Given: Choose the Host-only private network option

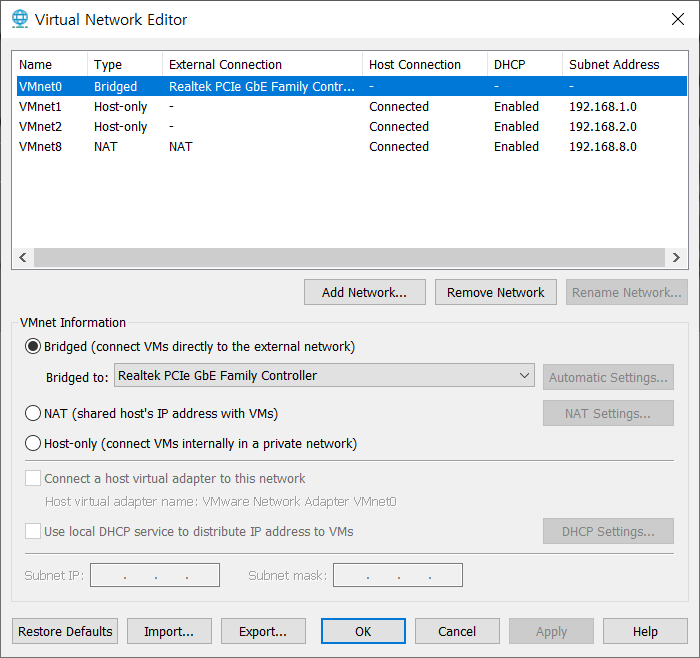Looking at the screenshot, I should point(33,443).
